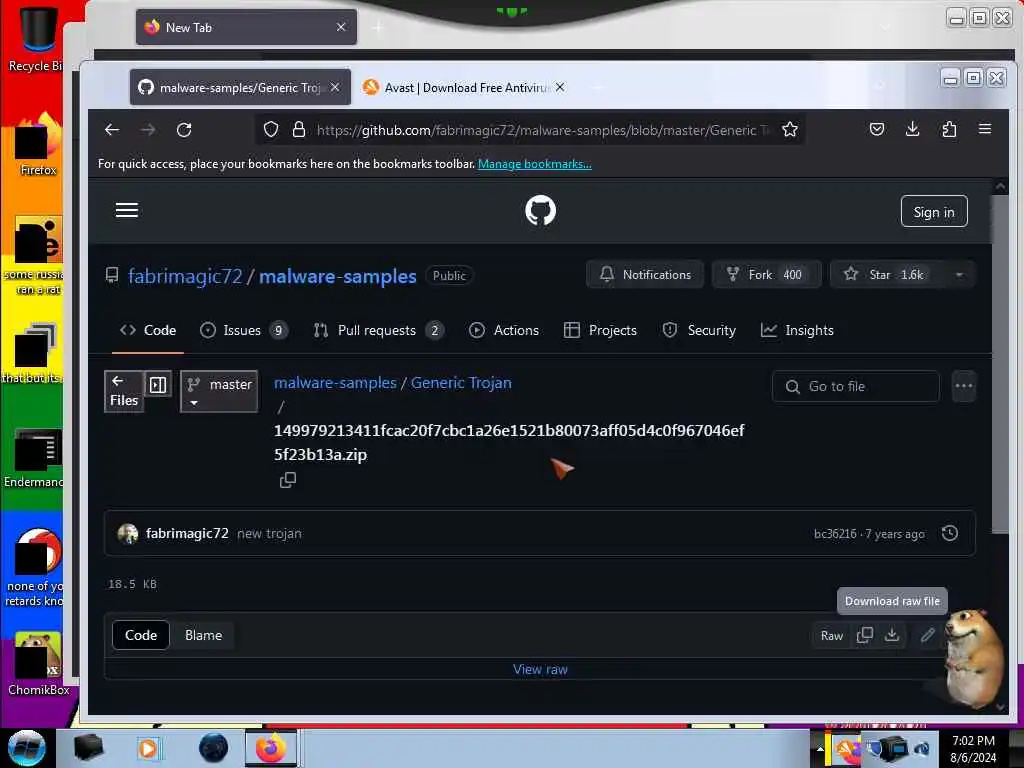1024x768 pixels.
Task: Follow the View raw link
Action: click(540, 669)
